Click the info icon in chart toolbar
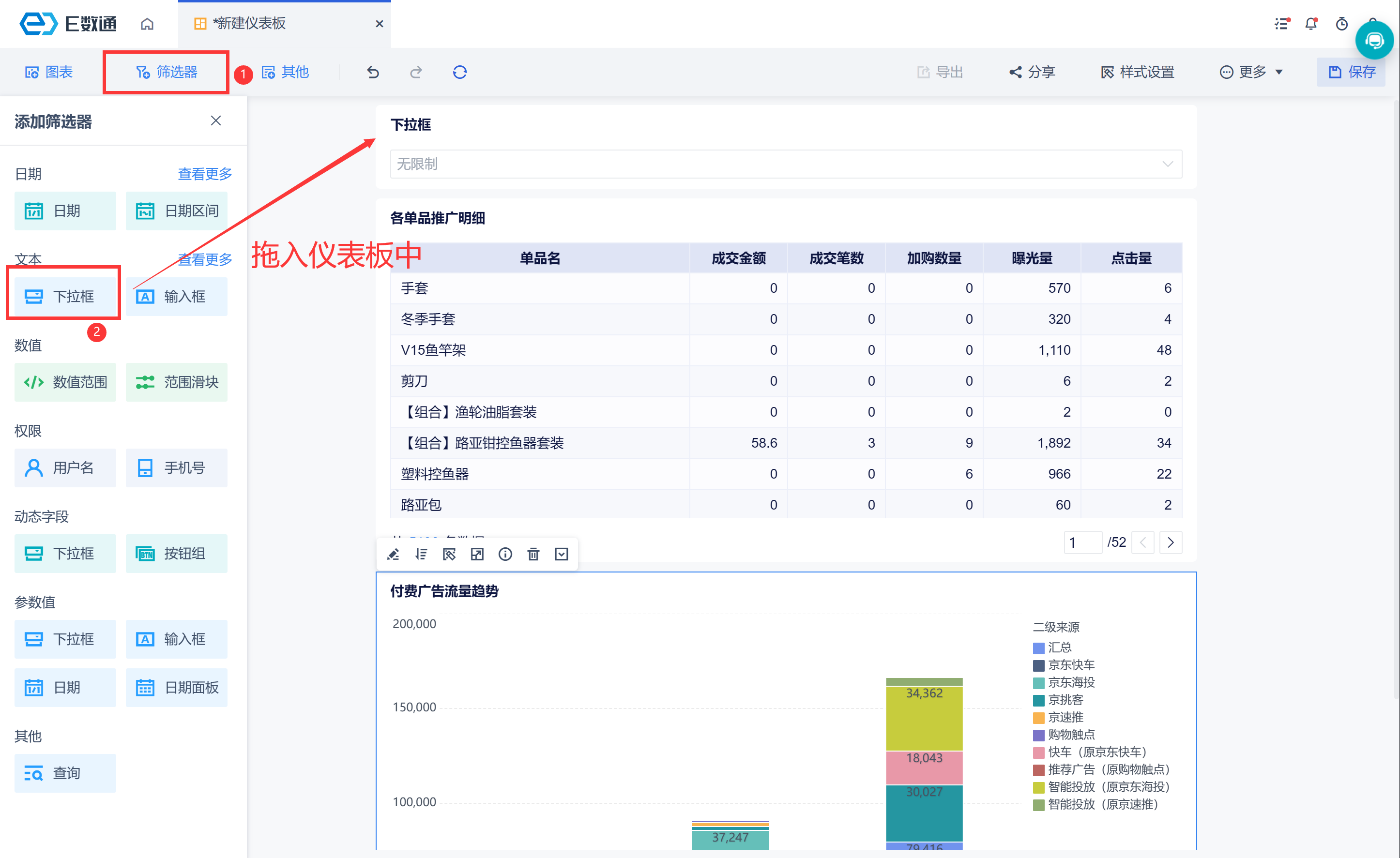1400x858 pixels. (505, 554)
